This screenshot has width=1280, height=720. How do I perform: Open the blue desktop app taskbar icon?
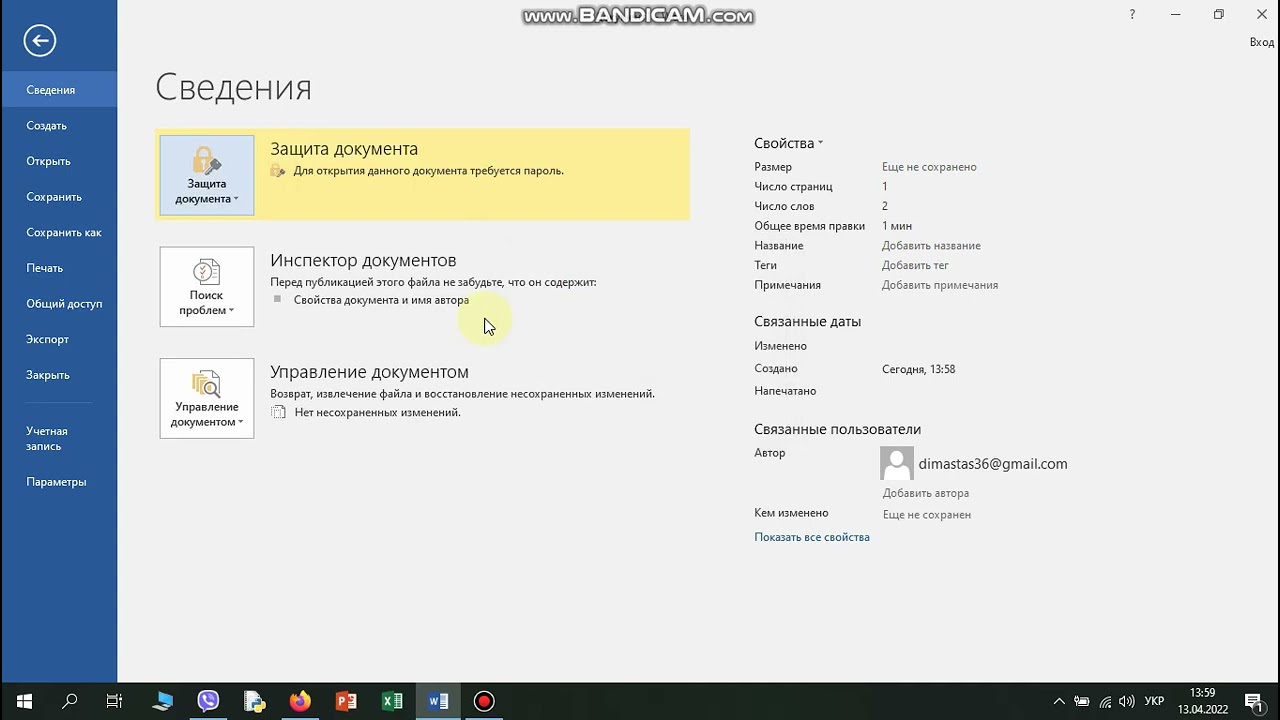(x=162, y=701)
